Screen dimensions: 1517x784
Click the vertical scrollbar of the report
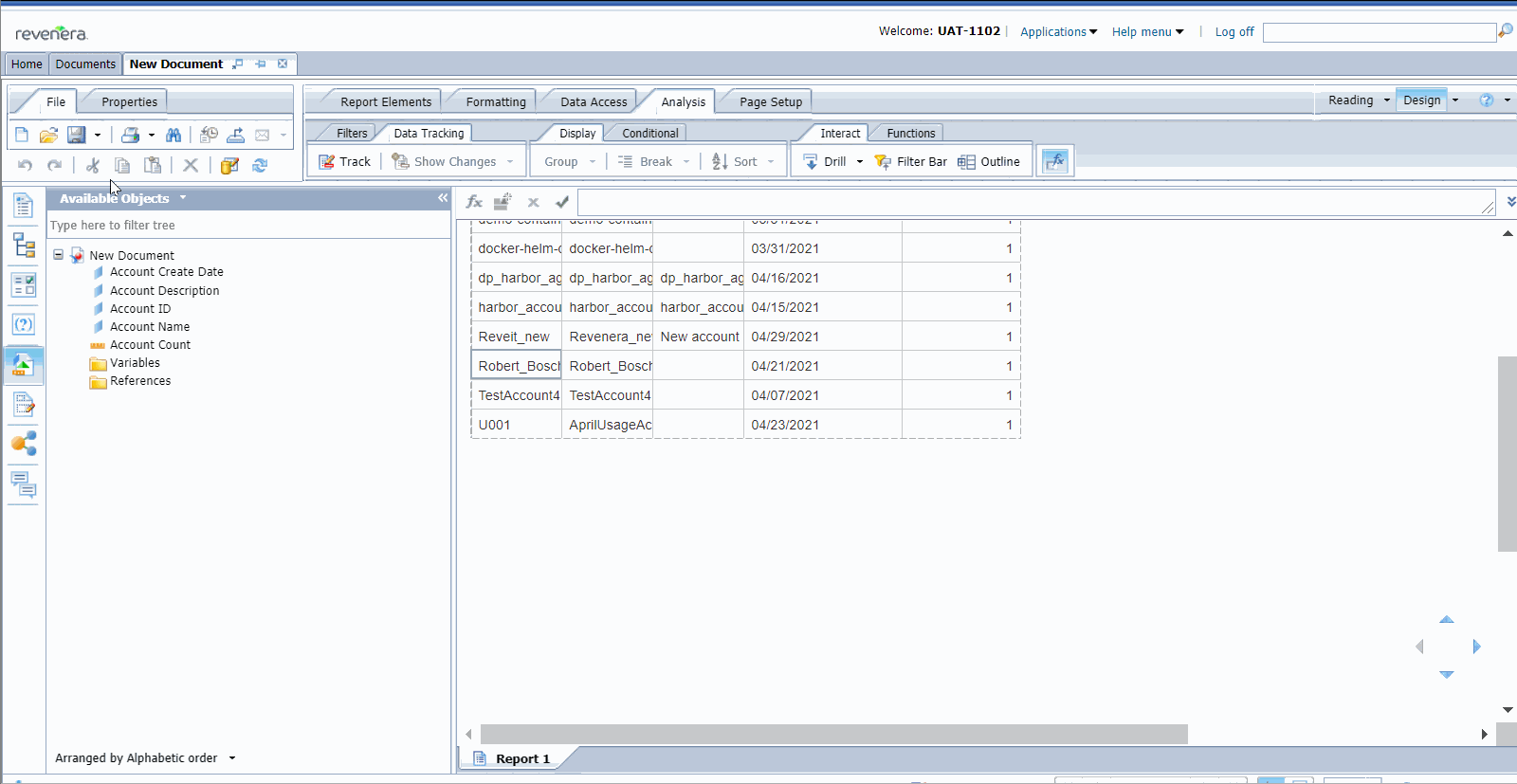[1508, 453]
